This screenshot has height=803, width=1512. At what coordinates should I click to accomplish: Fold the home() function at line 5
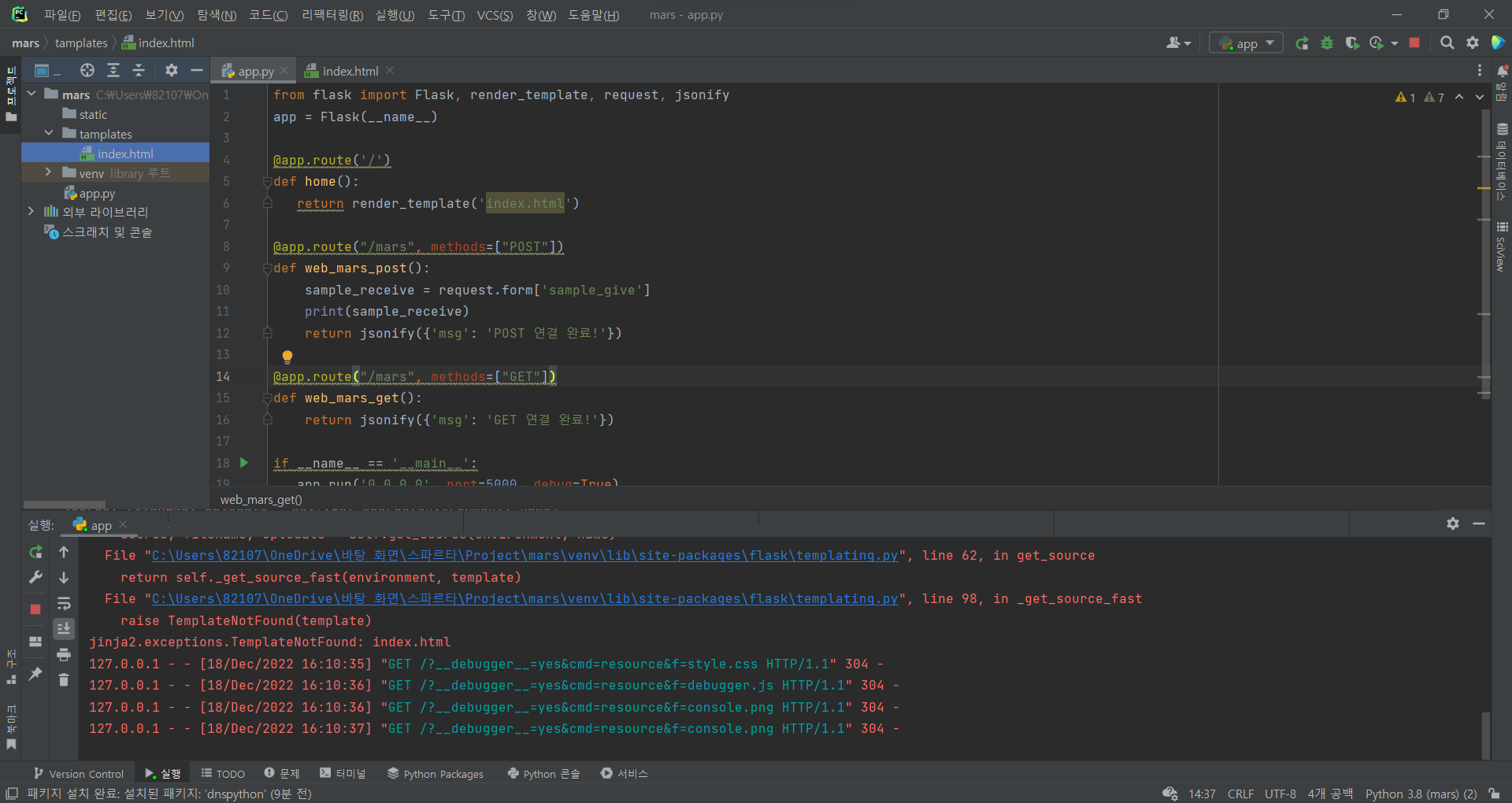(267, 182)
